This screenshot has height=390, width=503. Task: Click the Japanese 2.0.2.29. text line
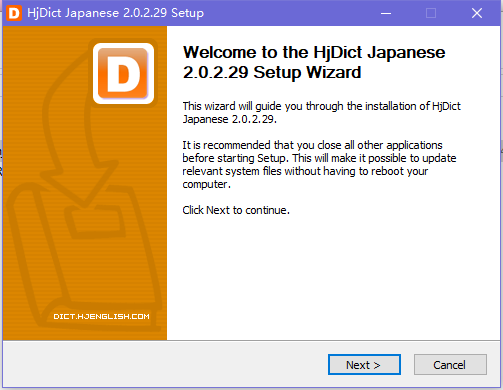tap(230, 119)
